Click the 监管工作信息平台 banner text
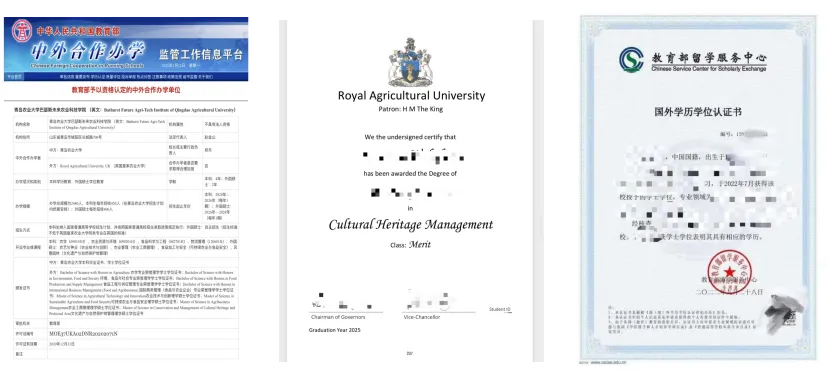 pos(201,54)
